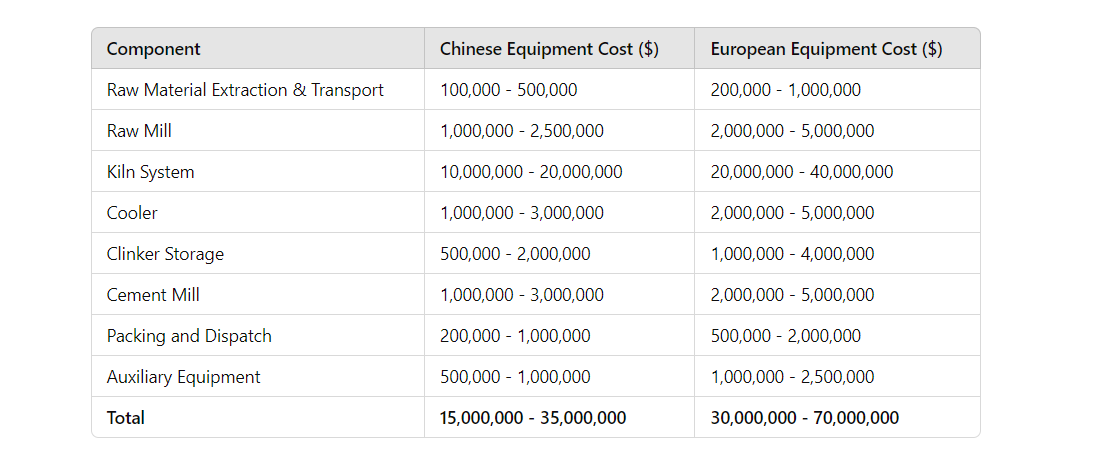Select the 30,000,000 - 70,000,000 total value
Viewport: 1096px width, 468px height.
coord(805,418)
